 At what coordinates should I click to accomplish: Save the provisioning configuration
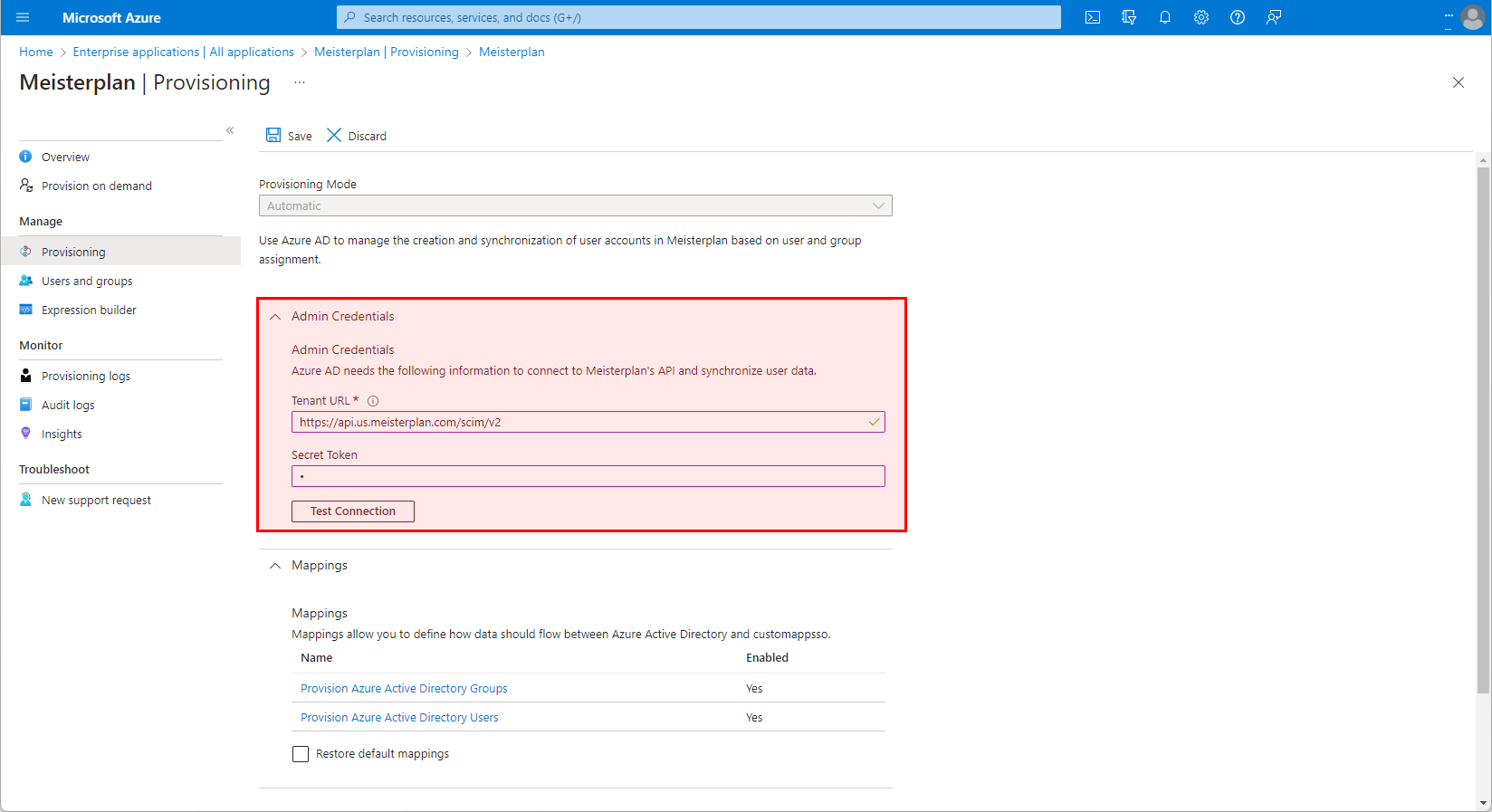[289, 136]
